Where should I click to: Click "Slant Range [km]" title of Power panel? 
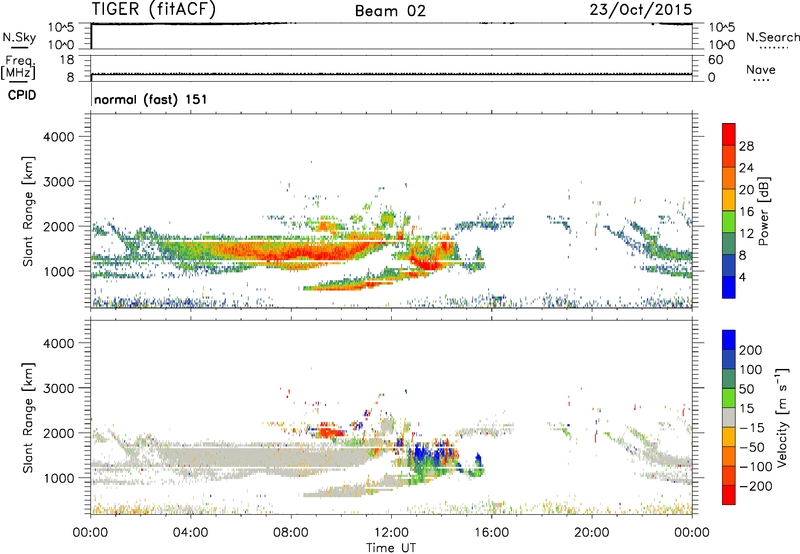point(28,211)
